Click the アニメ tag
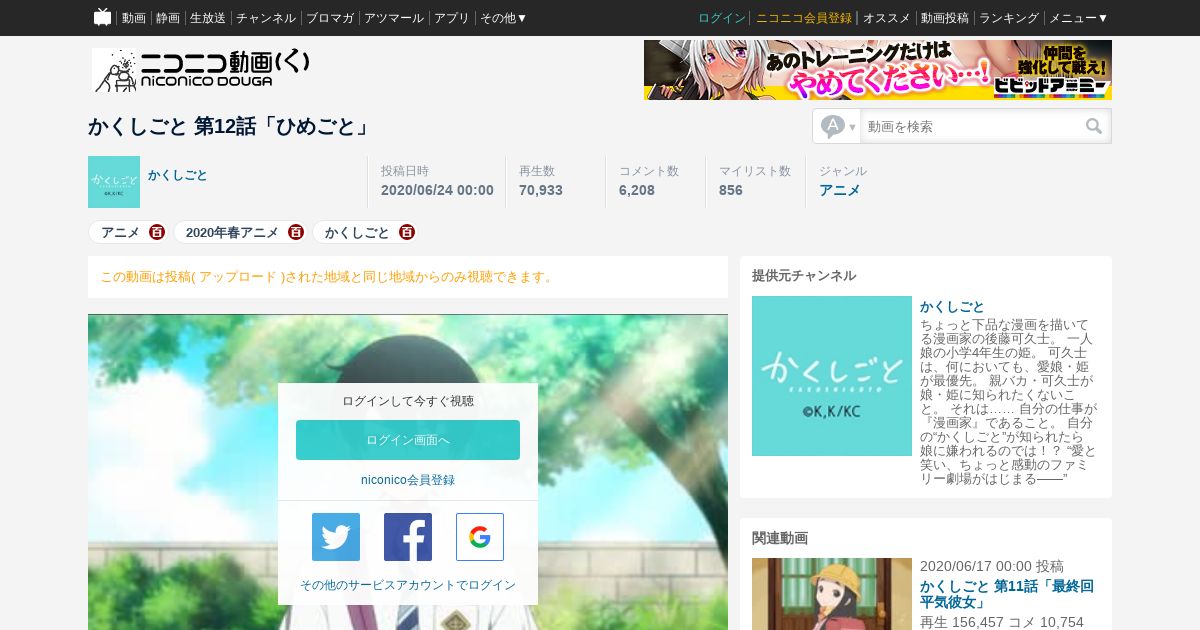1200x630 pixels. click(121, 232)
